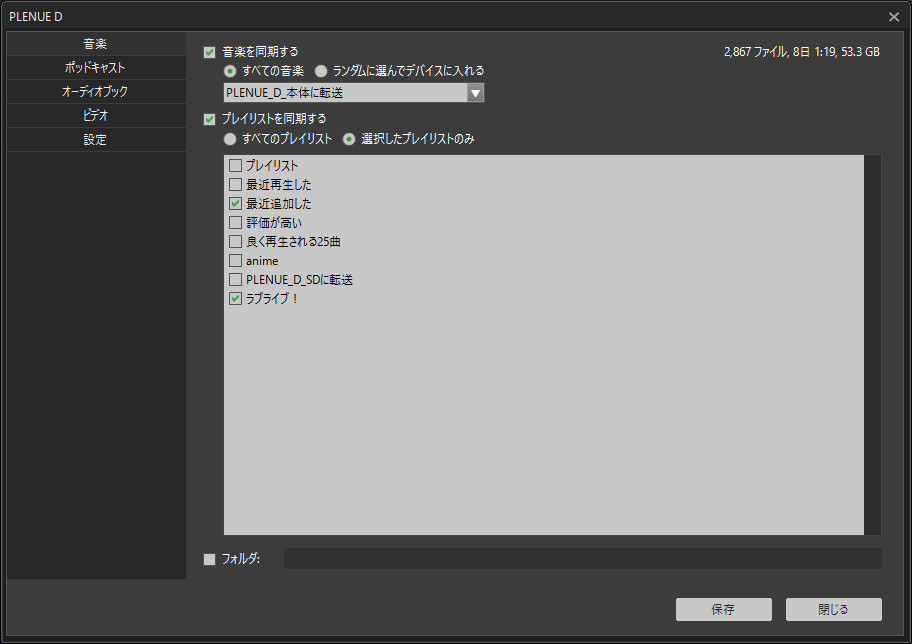Viewport: 912px width, 644px height.
Task: Check the 評価が高い playlist
Action: pyautogui.click(x=236, y=222)
